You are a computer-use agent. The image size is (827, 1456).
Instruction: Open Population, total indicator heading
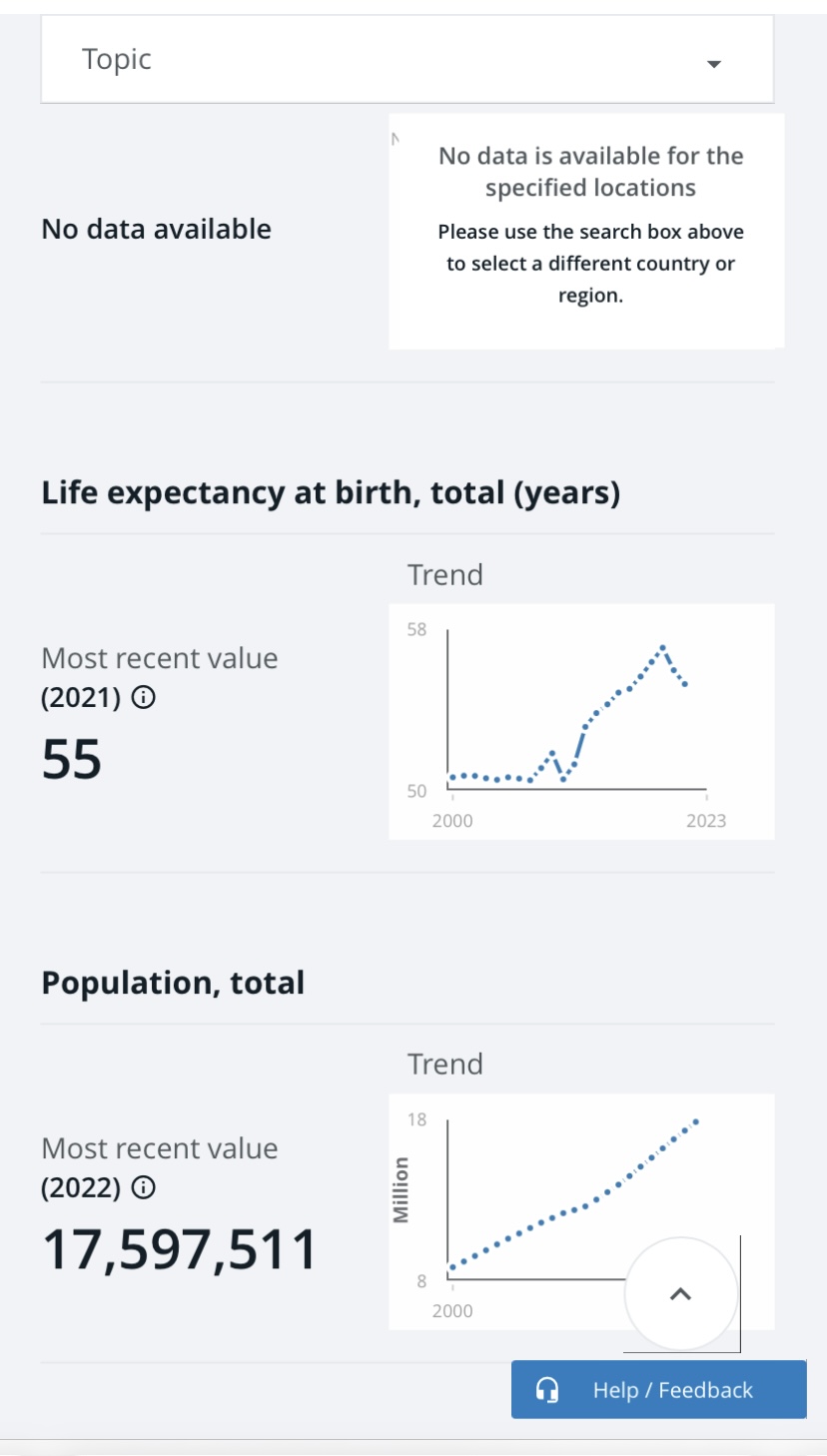click(x=173, y=983)
